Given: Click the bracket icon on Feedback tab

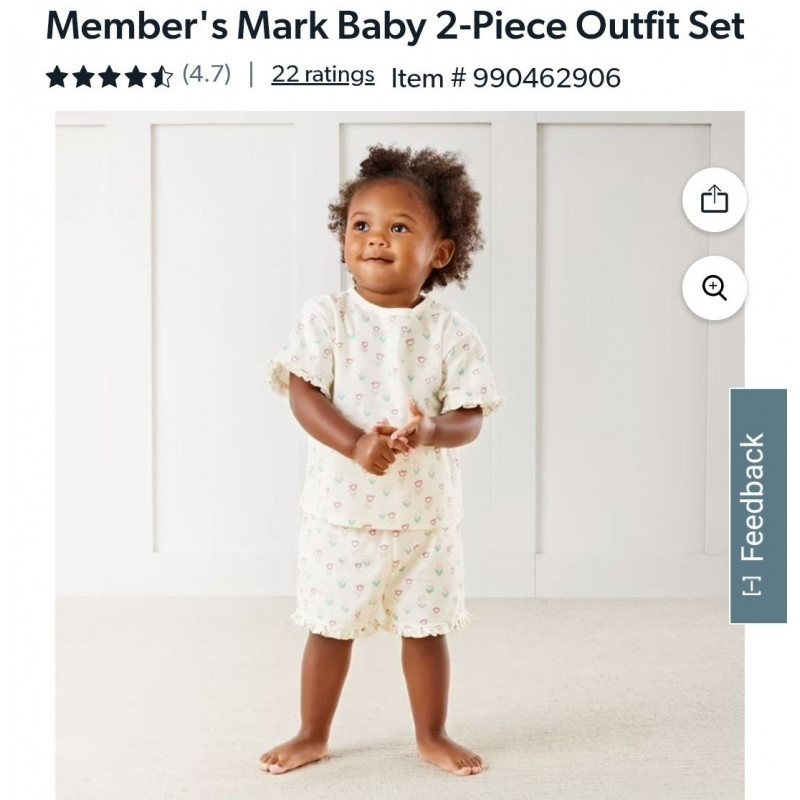Looking at the screenshot, I should (x=751, y=586).
